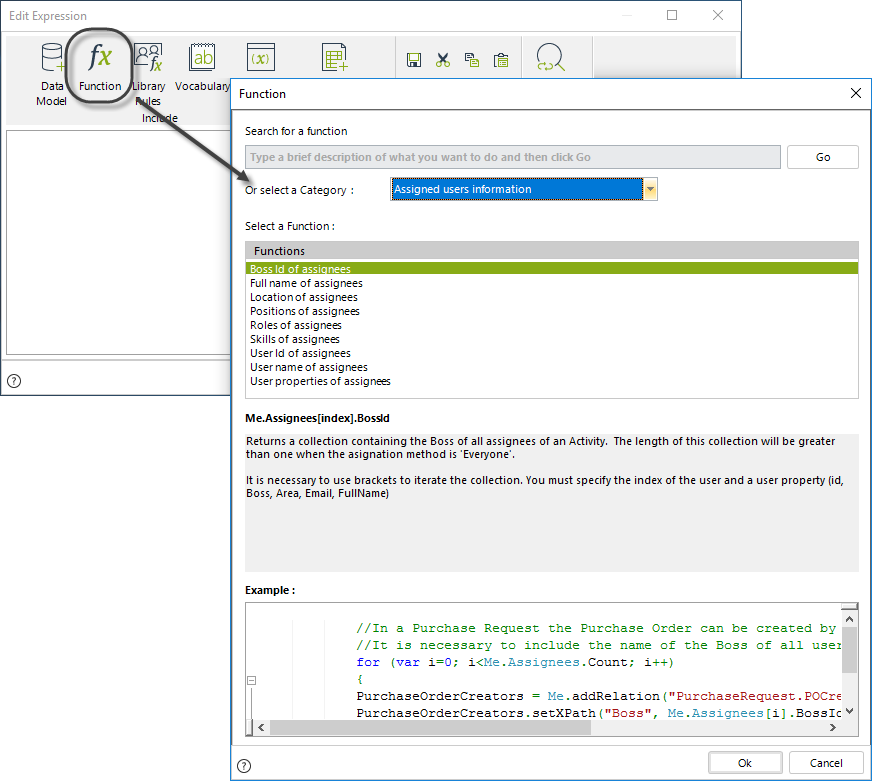Click the function description text box

552,502
